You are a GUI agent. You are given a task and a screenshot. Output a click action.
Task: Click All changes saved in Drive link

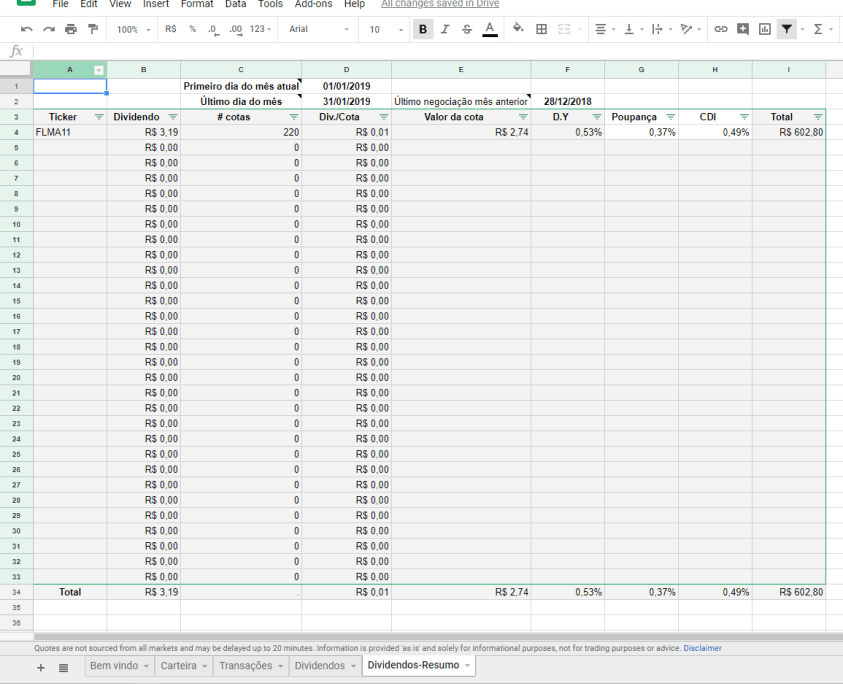pos(440,4)
